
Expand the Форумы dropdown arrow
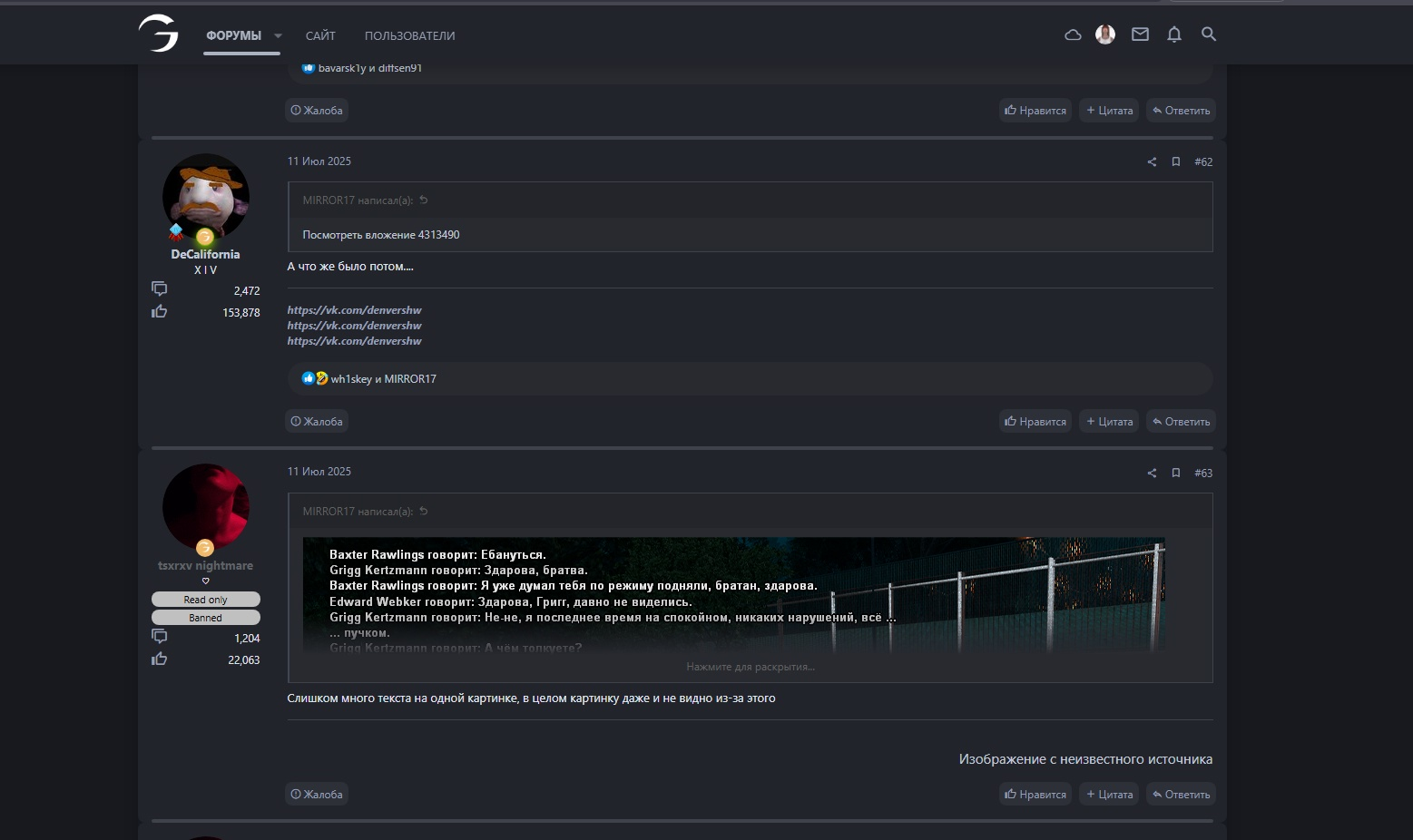tap(278, 36)
